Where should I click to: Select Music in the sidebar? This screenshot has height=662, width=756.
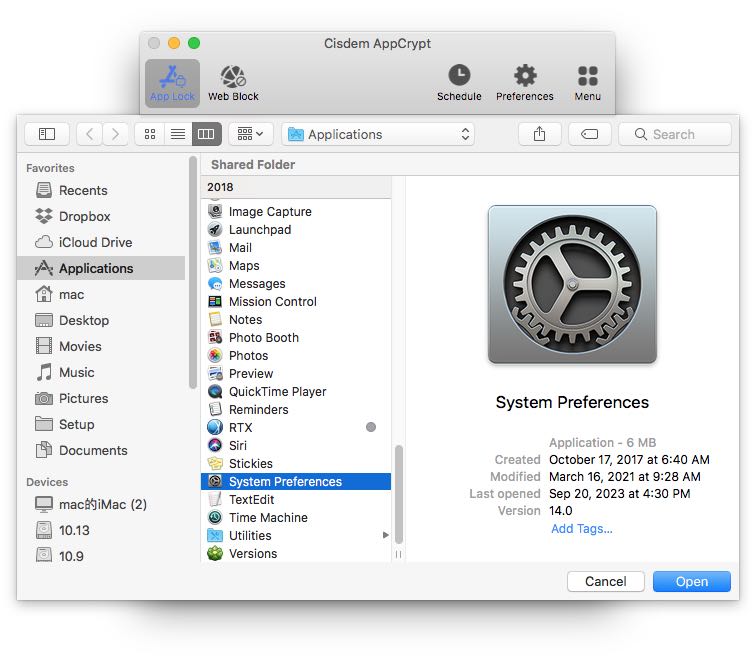(101, 372)
